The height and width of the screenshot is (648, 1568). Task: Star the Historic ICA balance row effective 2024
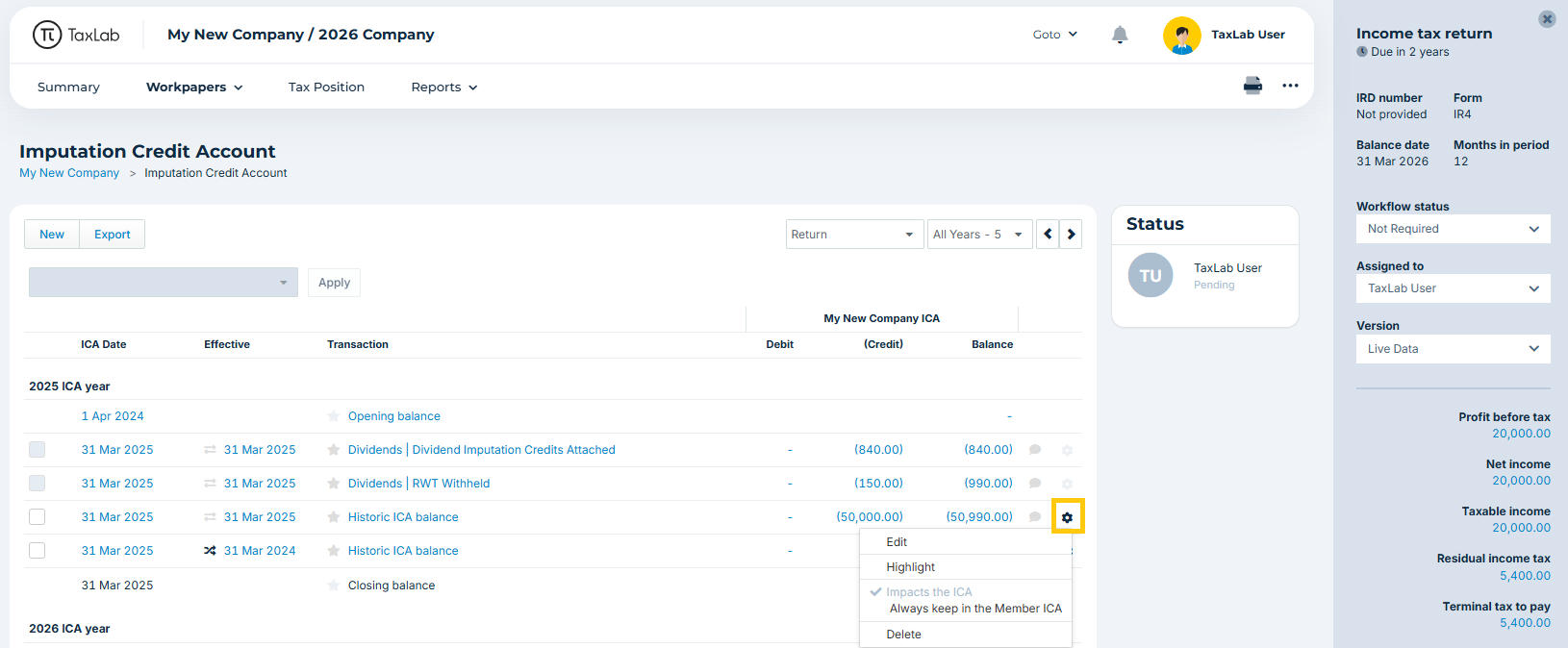point(334,551)
